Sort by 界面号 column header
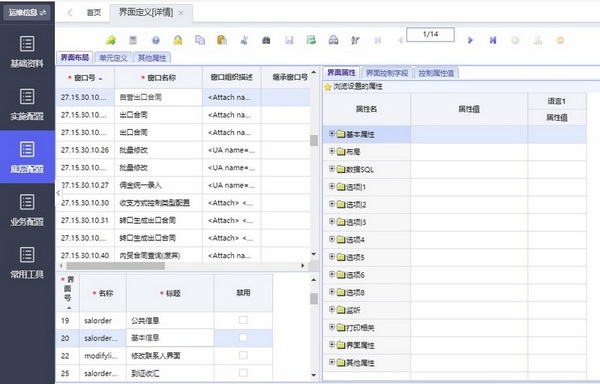Image resolution: width=600 pixels, height=384 pixels. click(x=68, y=293)
